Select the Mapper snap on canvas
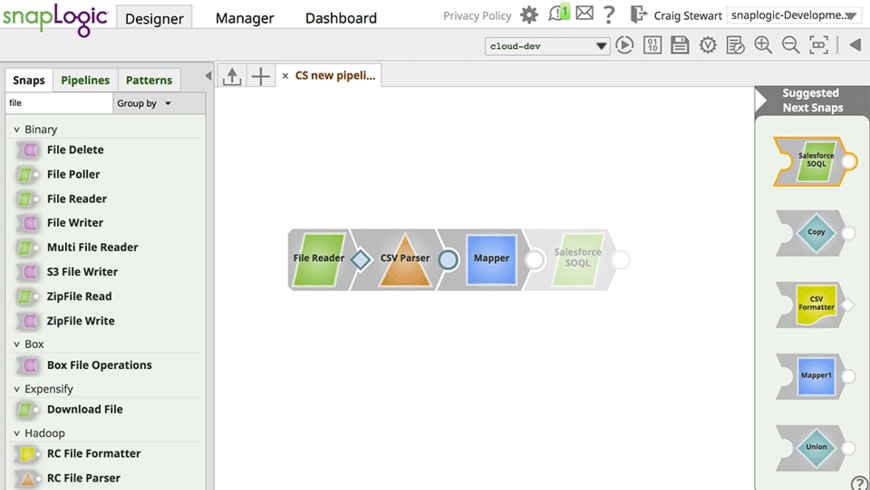The image size is (870, 490). point(492,259)
